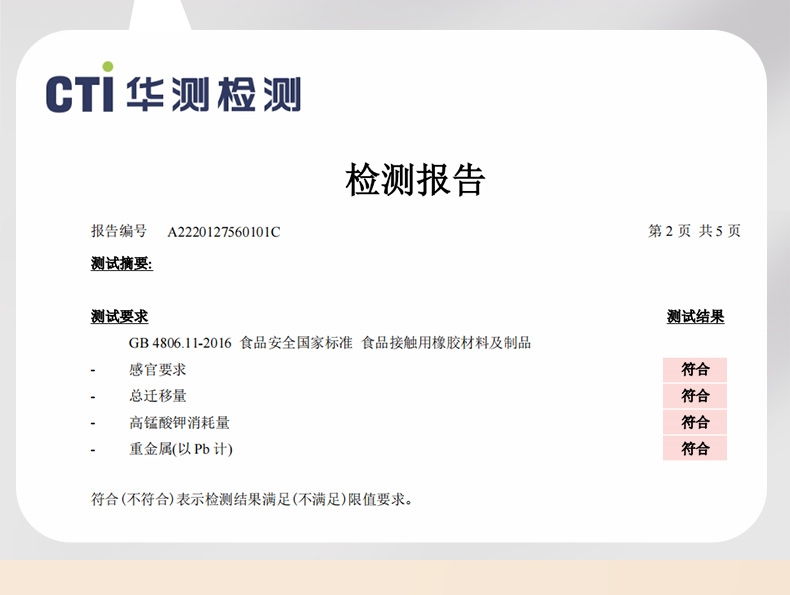Click the 感官要求 test item
Screen dimensions: 790x595
(157, 370)
